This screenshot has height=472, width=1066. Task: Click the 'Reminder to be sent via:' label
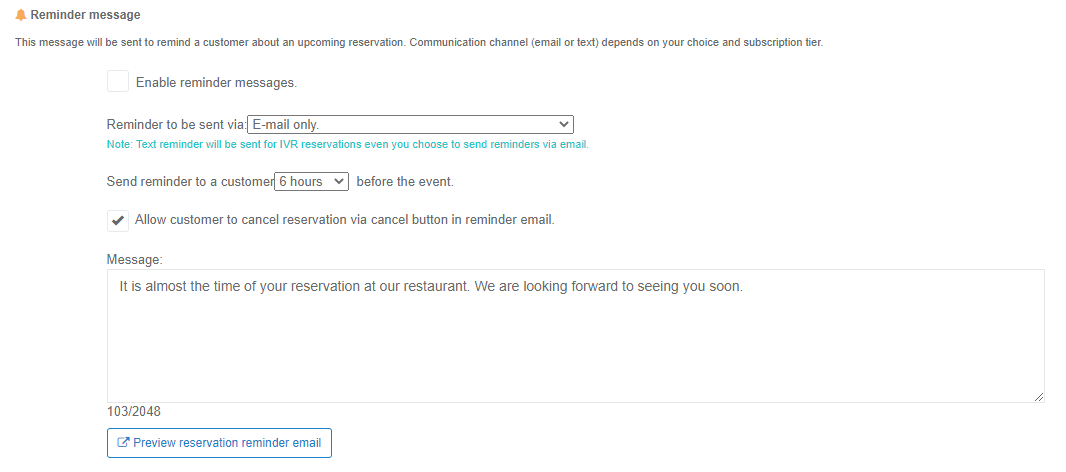tap(177, 124)
